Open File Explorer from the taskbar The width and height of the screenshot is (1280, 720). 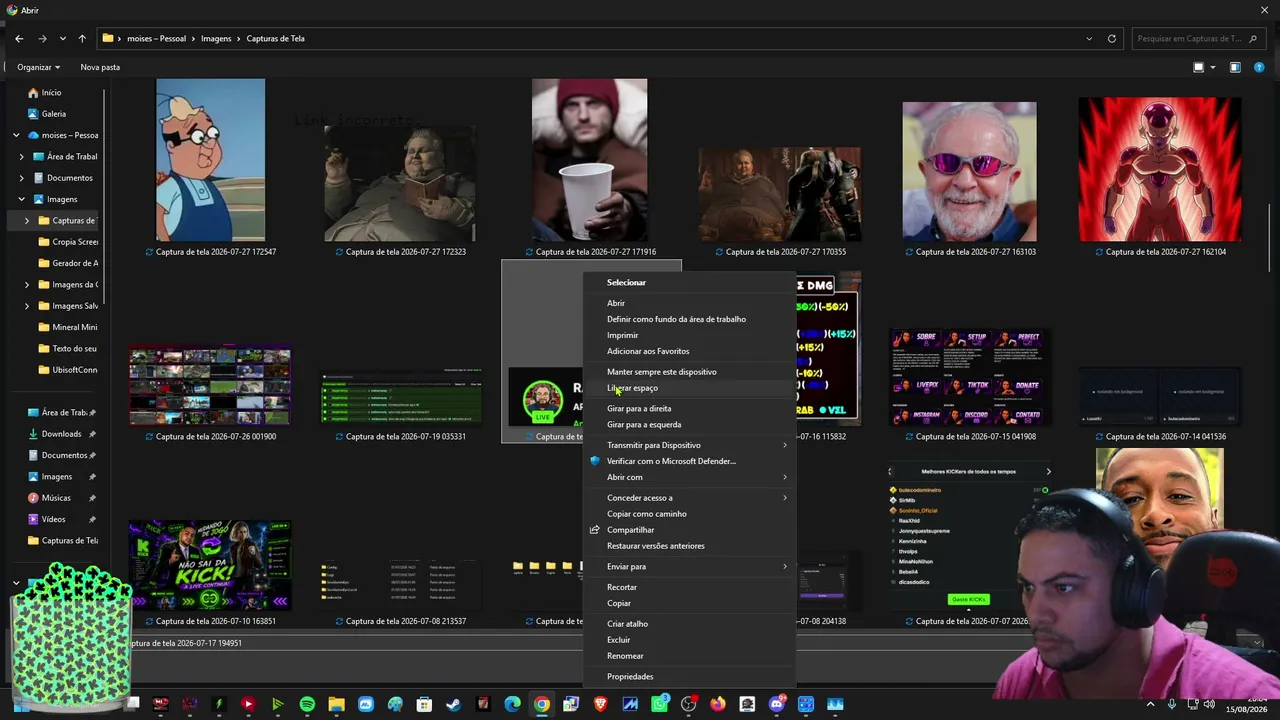coord(336,704)
